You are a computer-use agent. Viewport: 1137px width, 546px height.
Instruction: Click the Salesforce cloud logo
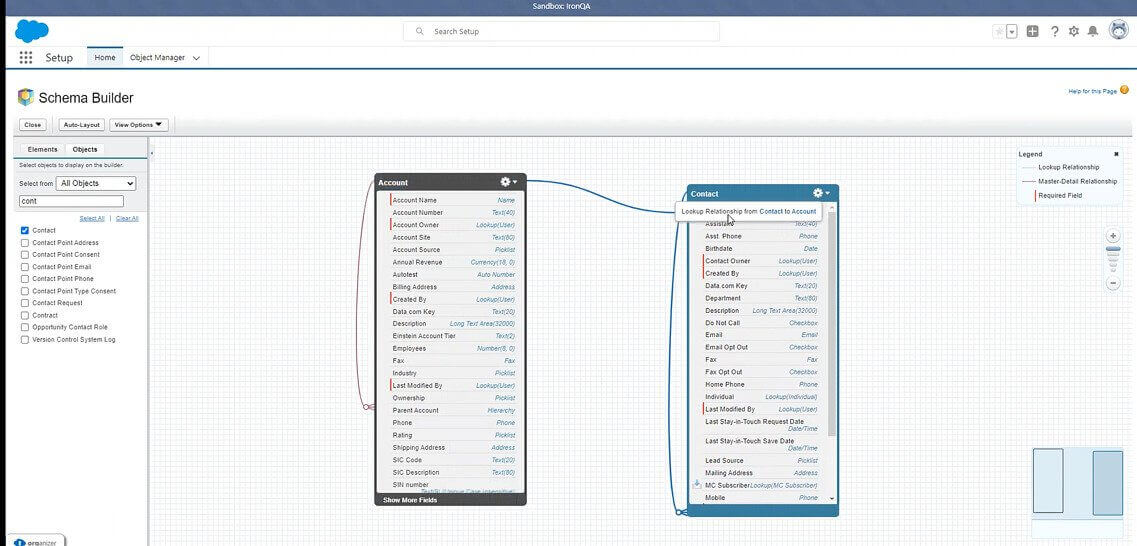point(32,31)
